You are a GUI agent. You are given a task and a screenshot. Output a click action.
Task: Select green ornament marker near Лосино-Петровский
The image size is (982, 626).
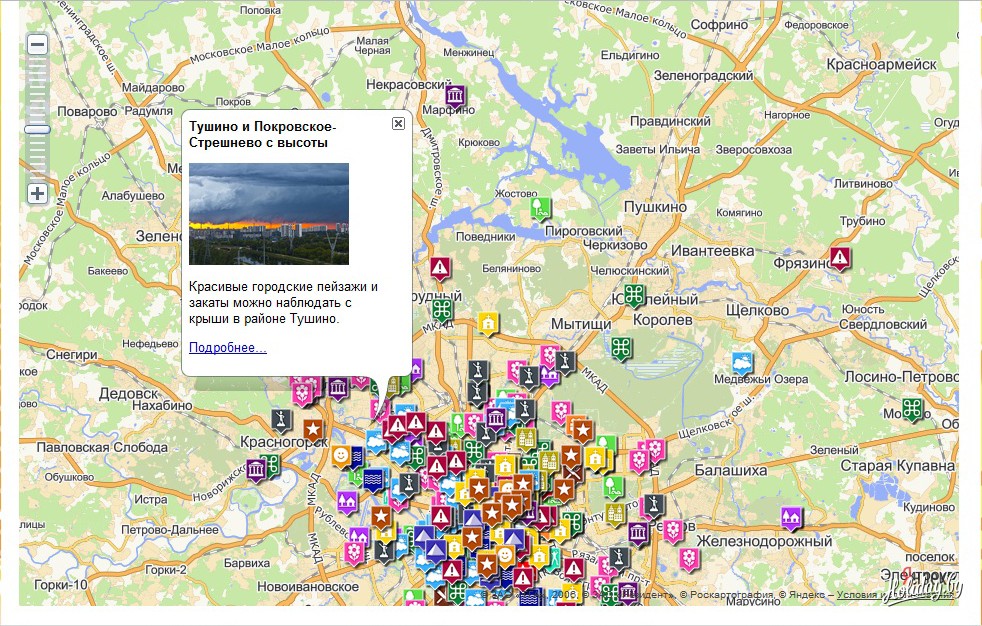point(910,407)
